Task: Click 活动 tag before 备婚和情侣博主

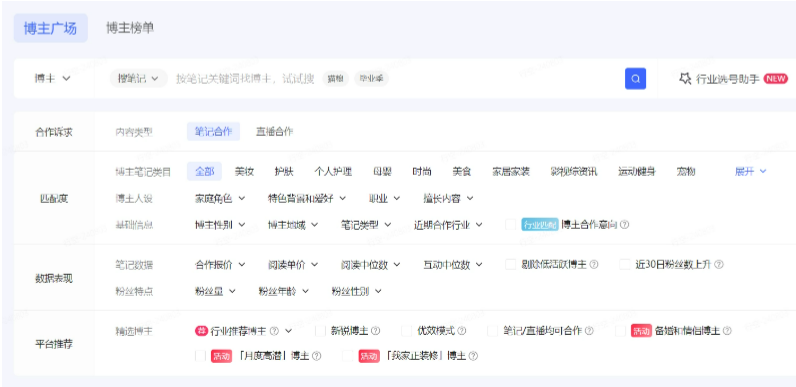Action: 641,331
